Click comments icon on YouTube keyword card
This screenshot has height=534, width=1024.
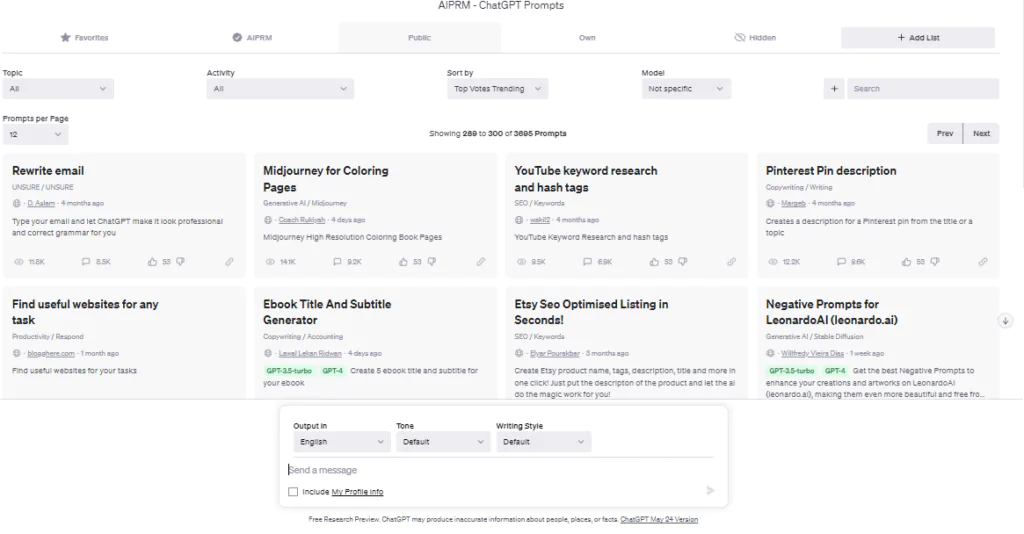[587, 262]
